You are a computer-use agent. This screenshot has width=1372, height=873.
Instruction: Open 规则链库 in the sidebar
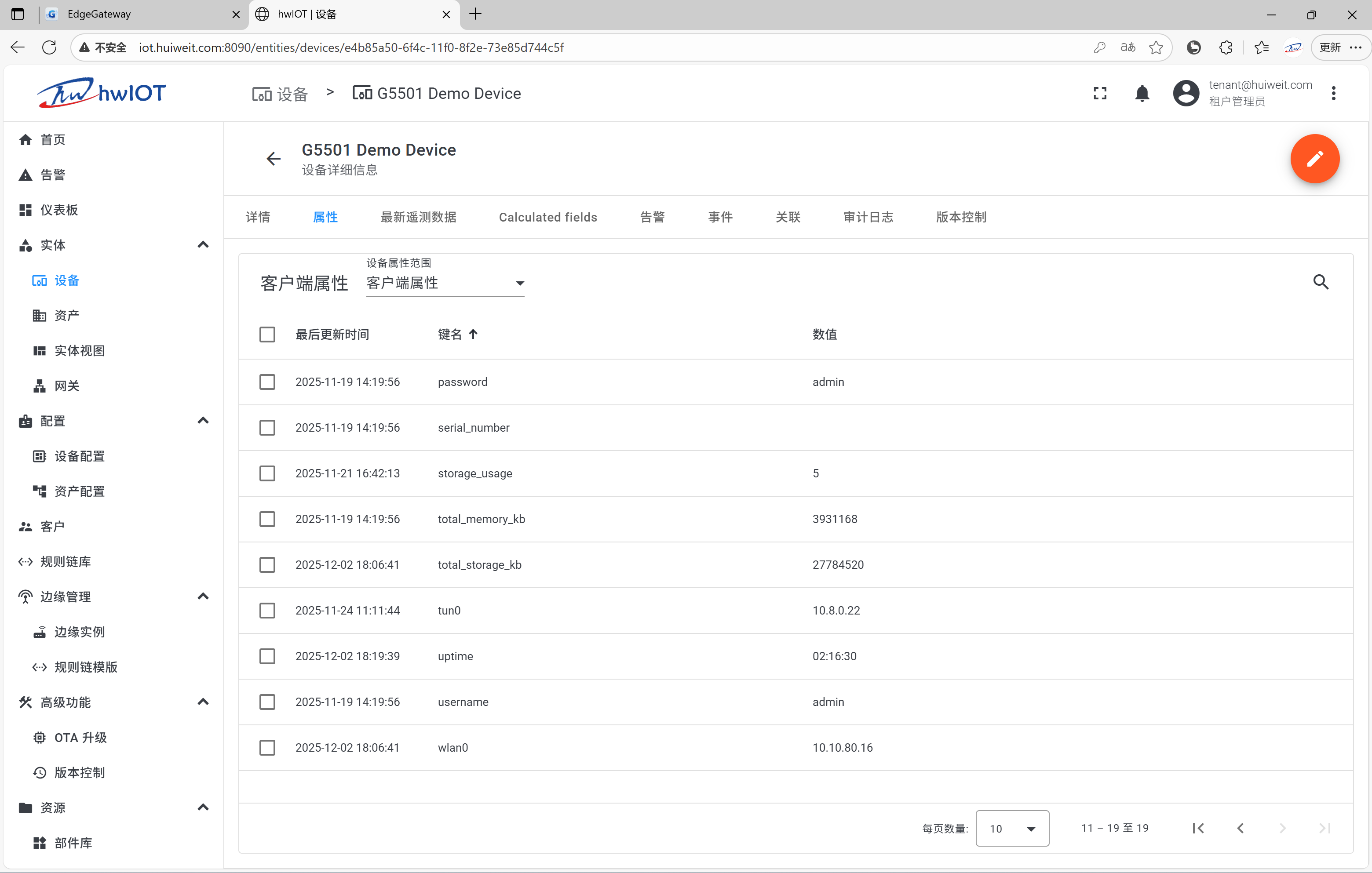[x=66, y=561]
